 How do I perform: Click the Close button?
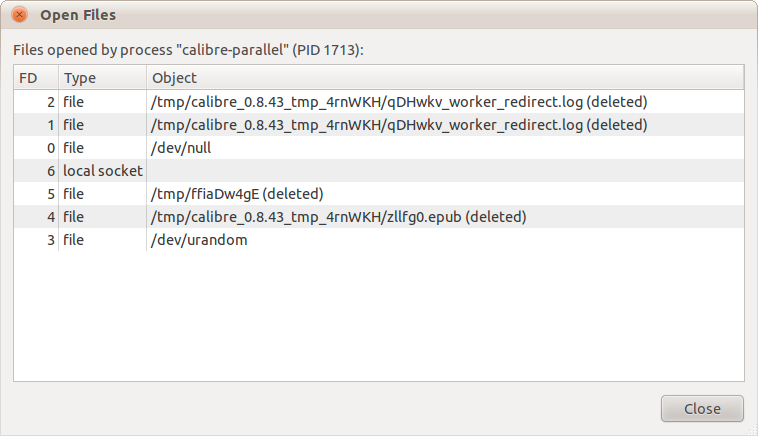point(702,408)
